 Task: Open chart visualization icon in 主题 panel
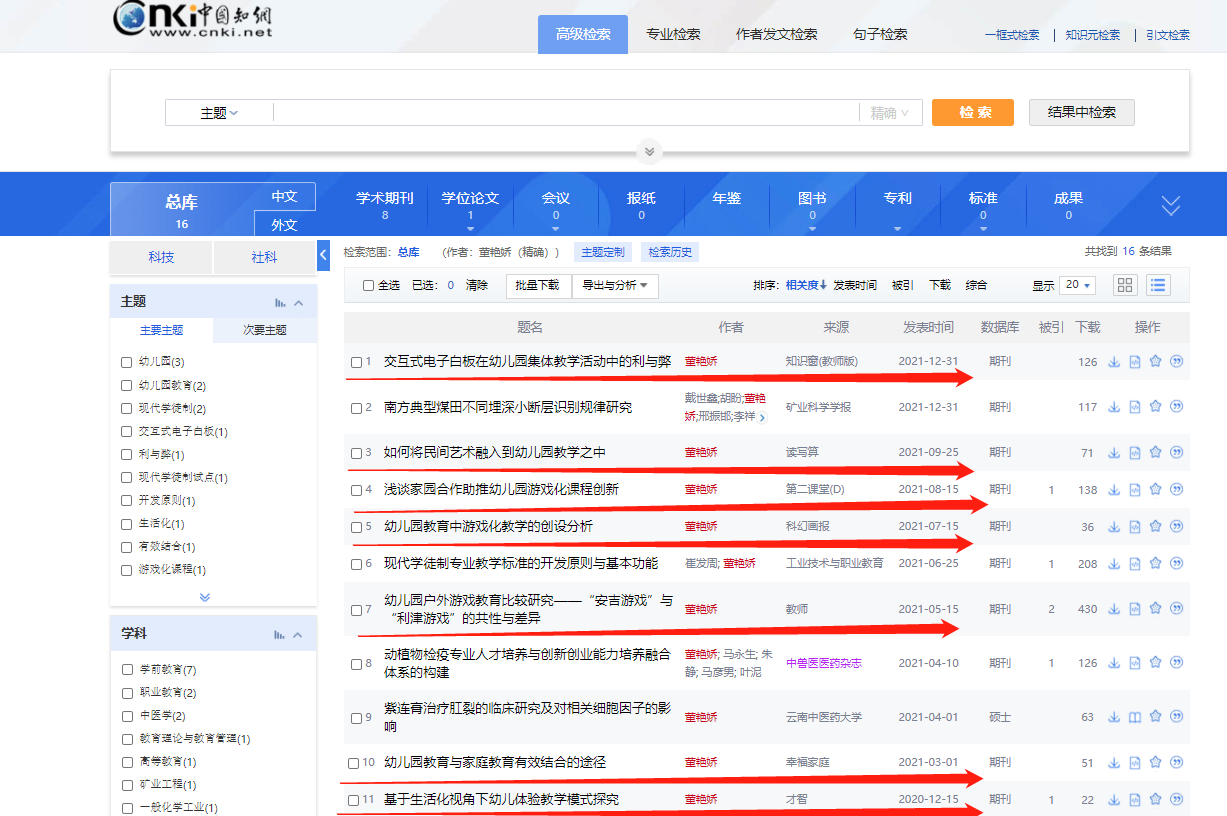coord(281,302)
